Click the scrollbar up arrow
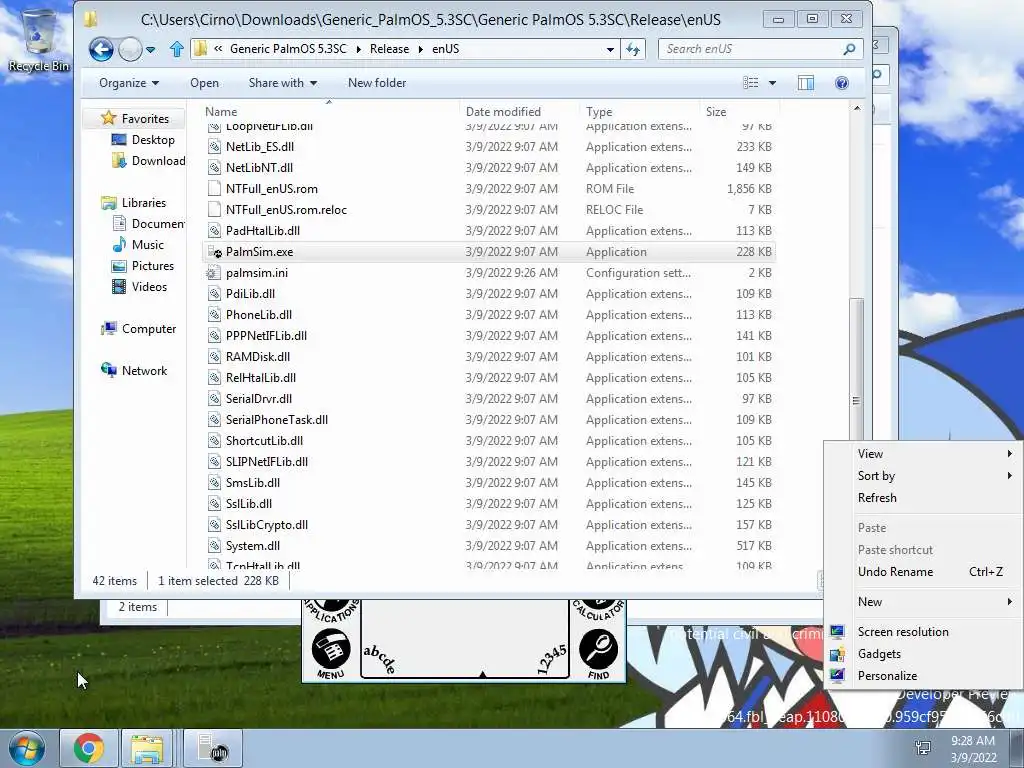The image size is (1024, 768). (x=856, y=108)
